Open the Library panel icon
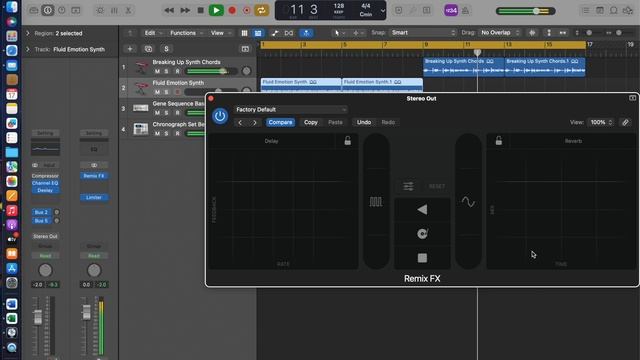The height and width of the screenshot is (360, 640). [x=34, y=10]
